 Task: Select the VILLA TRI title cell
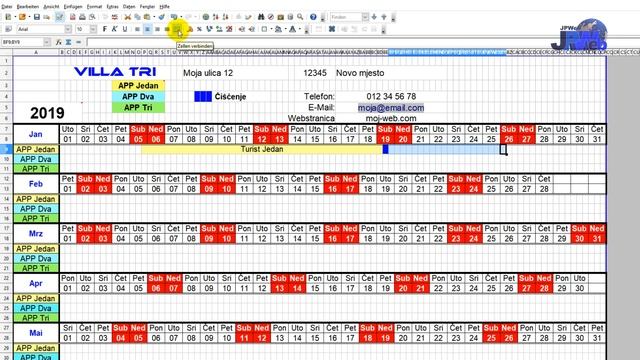pyautogui.click(x=115, y=72)
